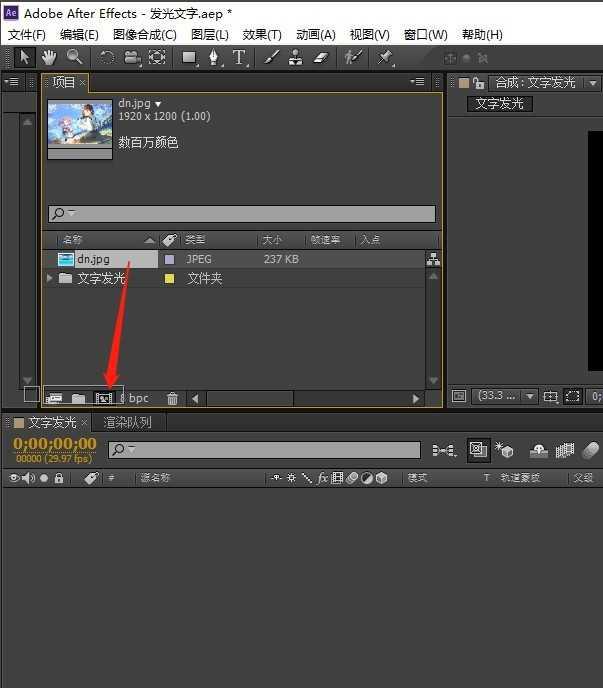Open the 效果(T) menu
The width and height of the screenshot is (603, 688).
click(261, 34)
